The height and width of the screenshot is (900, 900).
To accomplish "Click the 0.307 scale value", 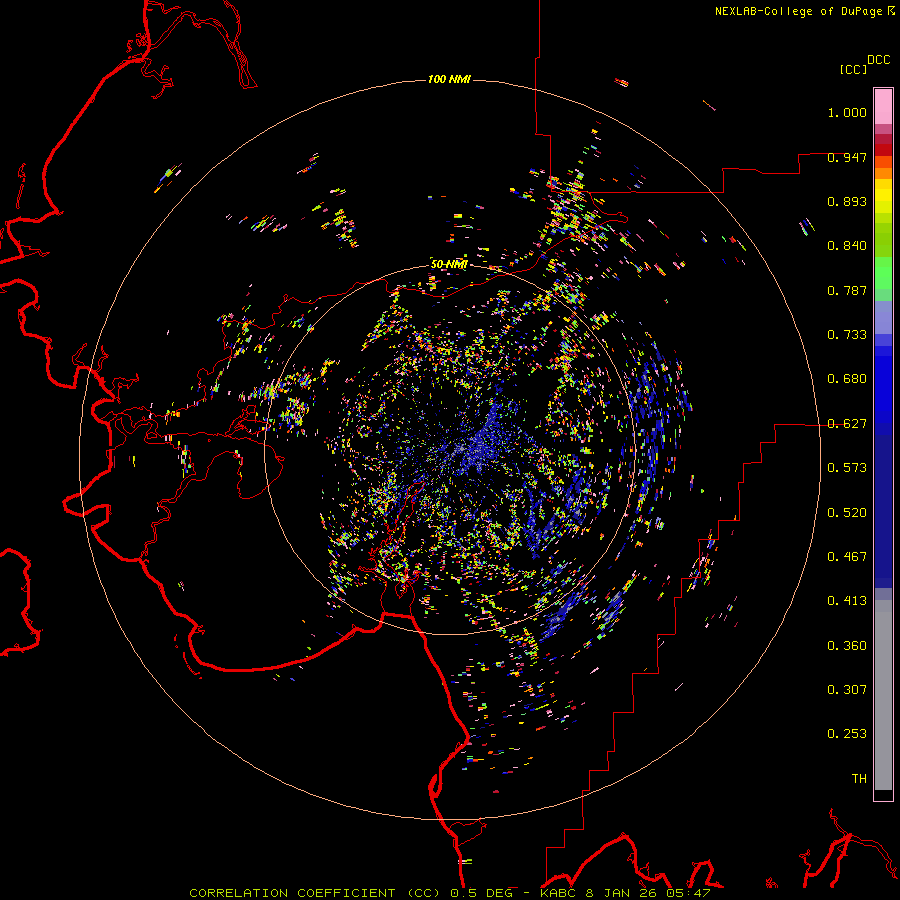I will (x=847, y=690).
